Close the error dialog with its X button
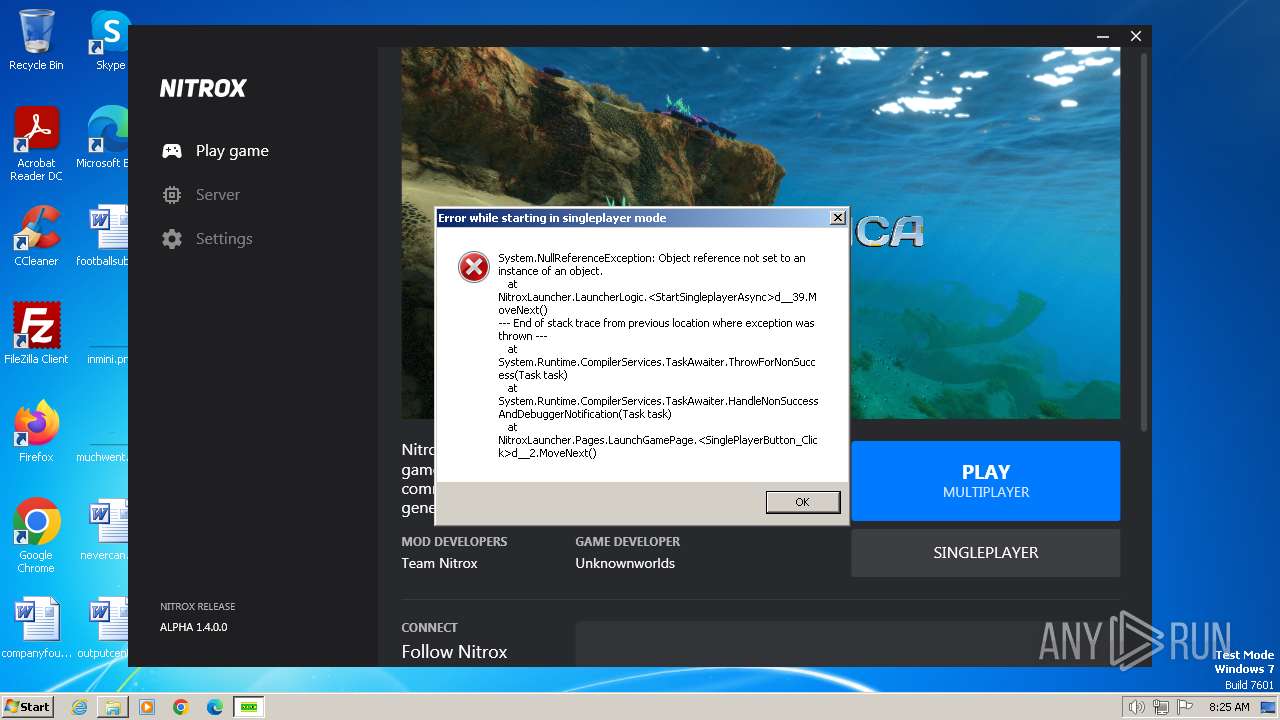 (838, 218)
